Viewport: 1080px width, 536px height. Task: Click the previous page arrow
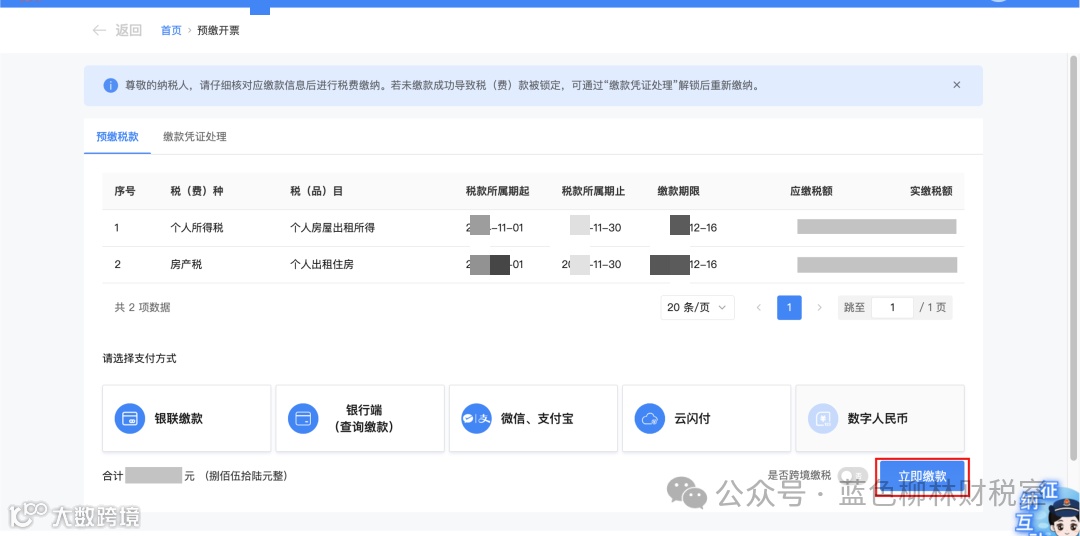759,307
